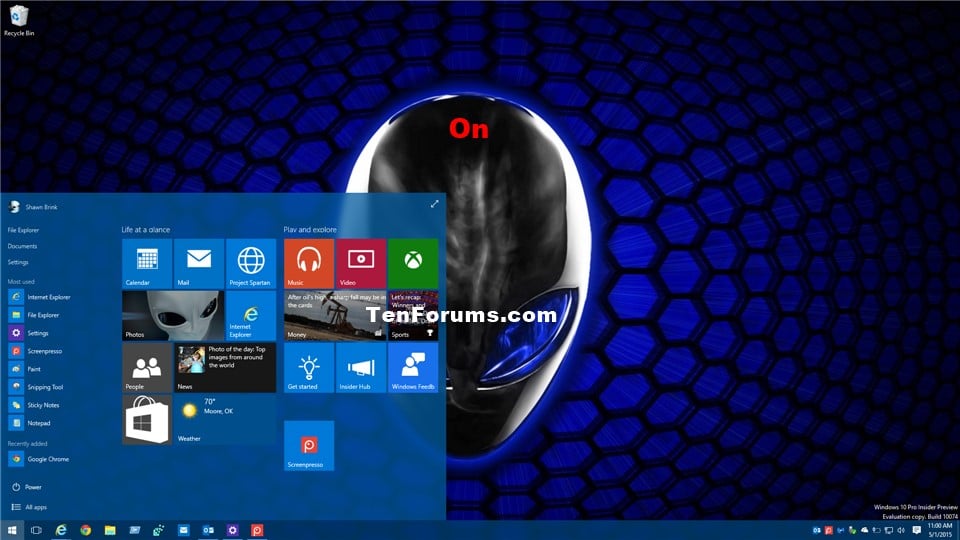Open the News tile
This screenshot has width=960, height=540.
[x=225, y=367]
